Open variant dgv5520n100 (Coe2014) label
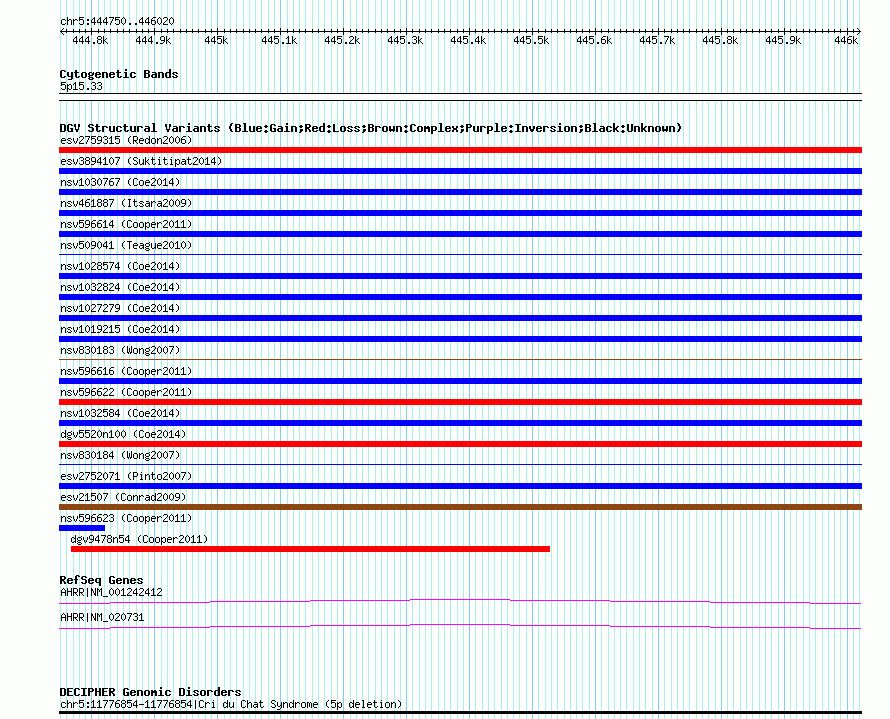The image size is (890, 719). tap(123, 434)
